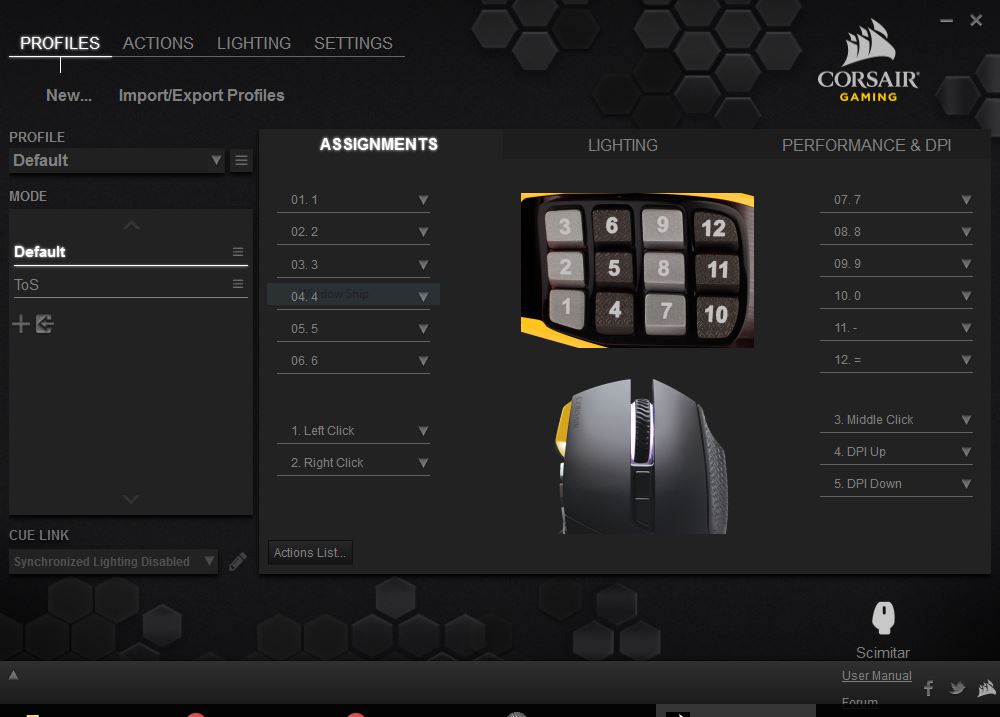Screen dimensions: 1000x717
Task: Open the 07. 7 assignment dropdown
Action: coord(966,199)
